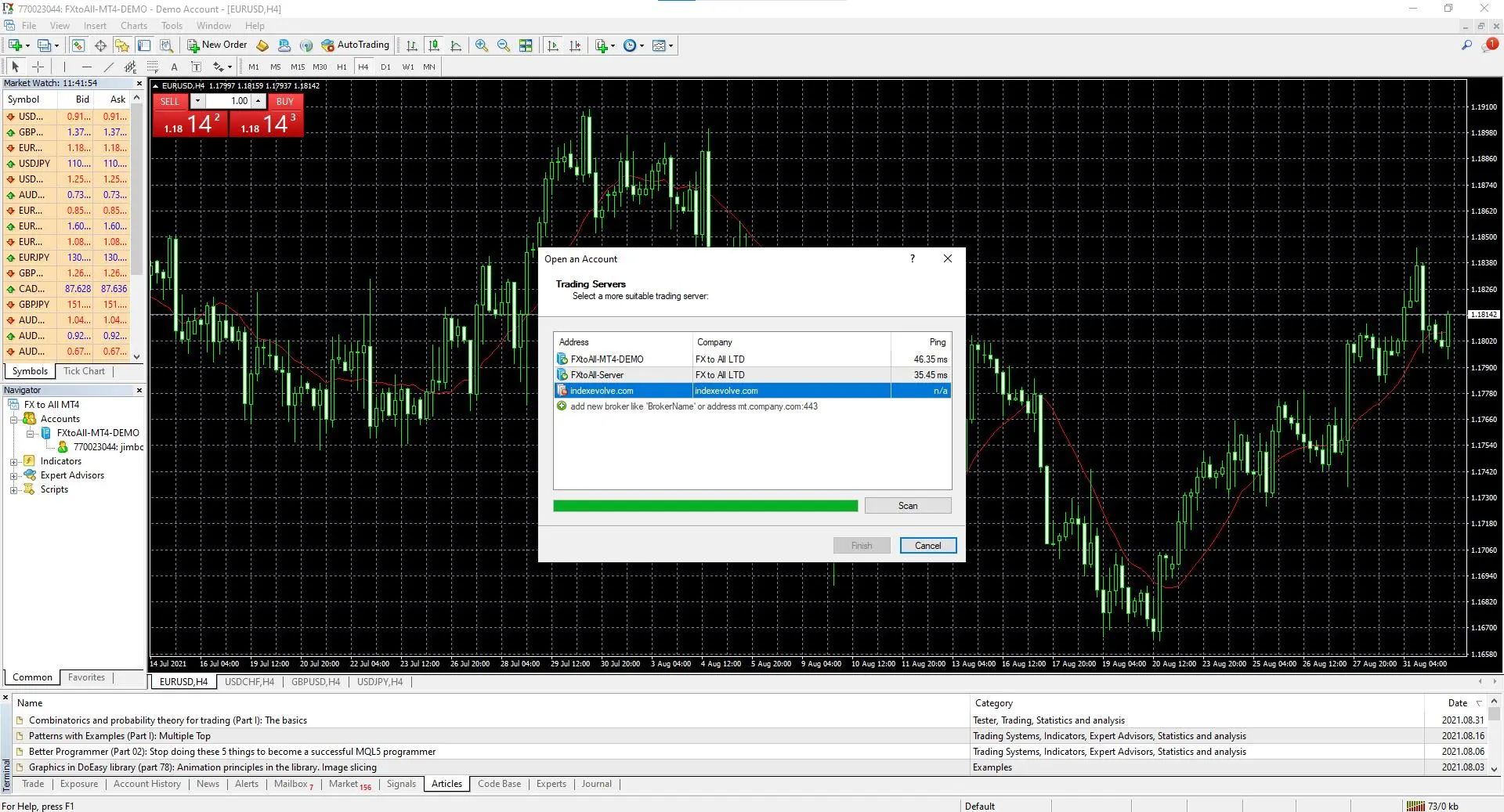
Task: Click the help question mark in dialog
Action: click(912, 259)
